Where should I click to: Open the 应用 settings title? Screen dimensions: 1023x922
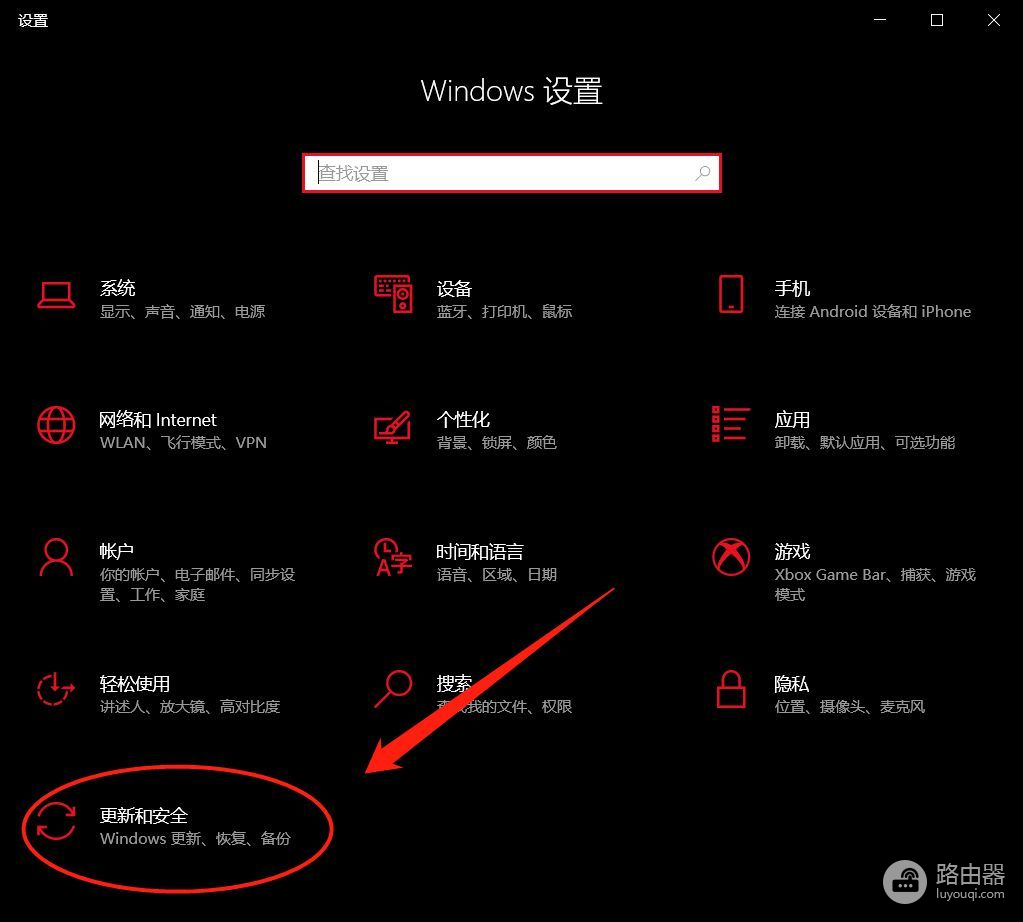pos(792,420)
